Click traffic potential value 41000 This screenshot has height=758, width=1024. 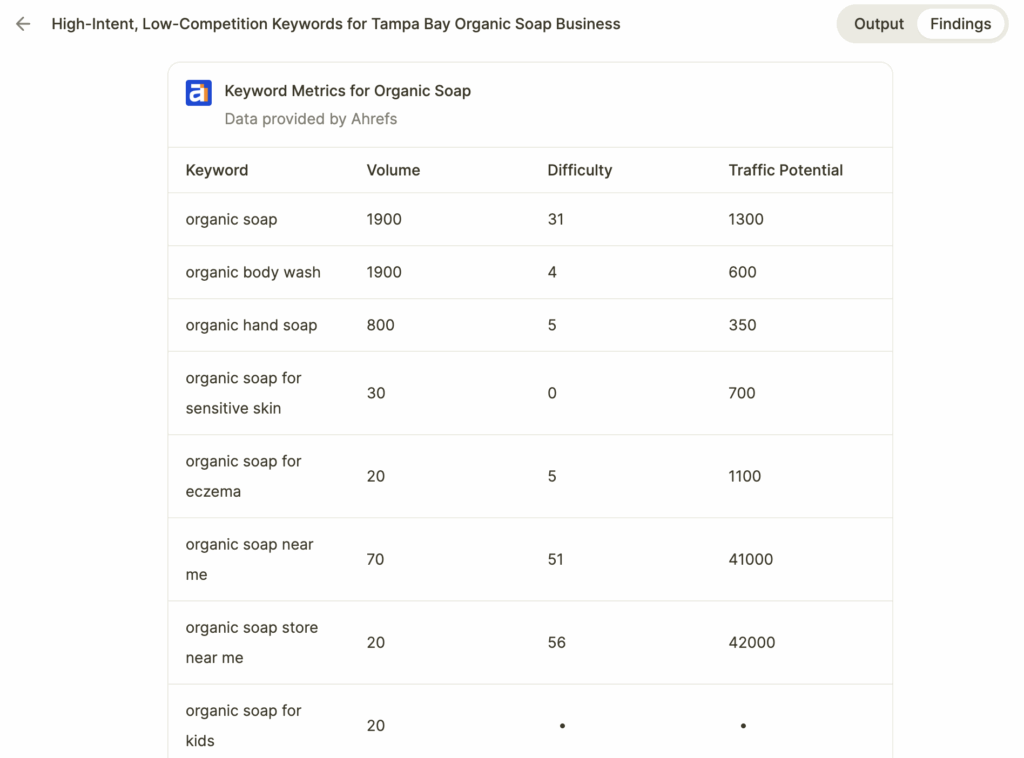pyautogui.click(x=750, y=560)
